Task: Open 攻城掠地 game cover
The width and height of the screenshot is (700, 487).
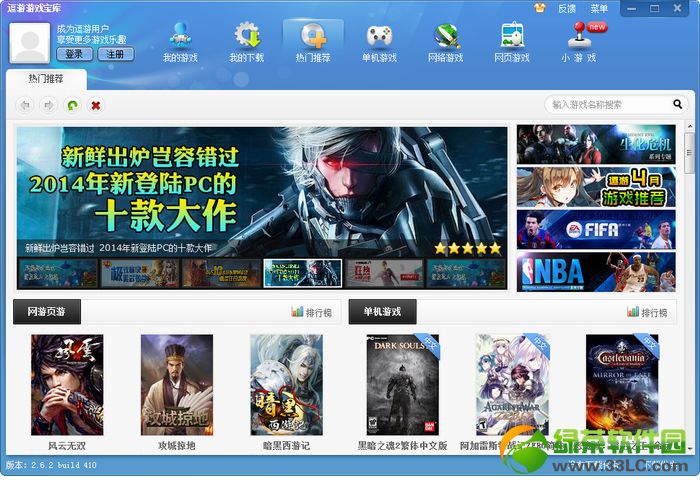Action: pos(177,385)
